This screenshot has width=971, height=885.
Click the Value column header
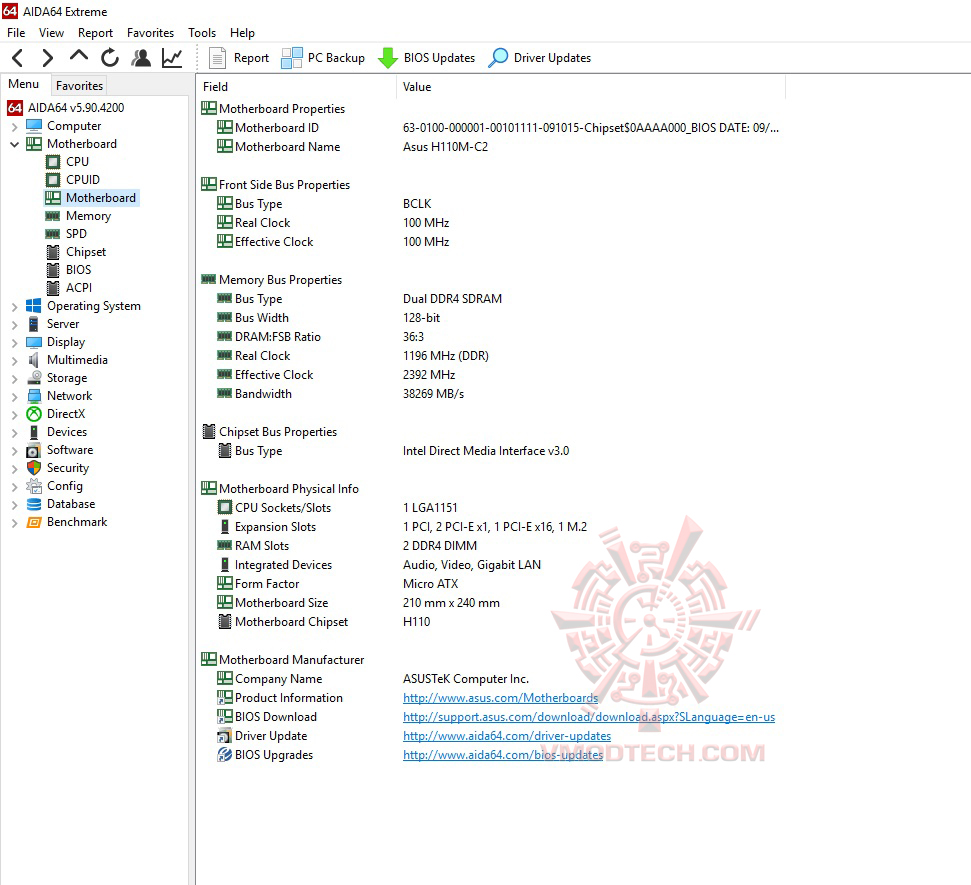591,87
